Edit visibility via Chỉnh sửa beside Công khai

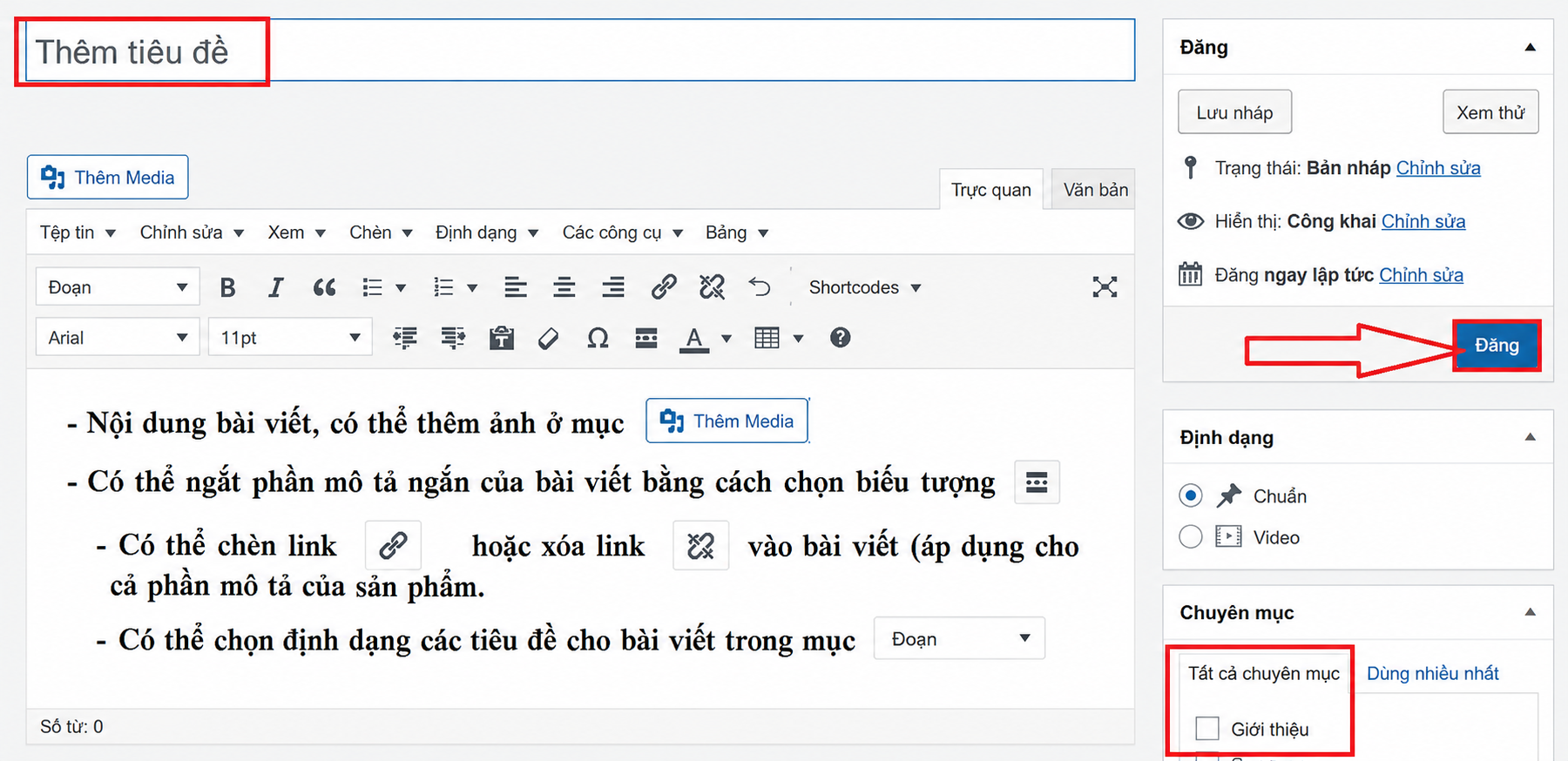(x=1423, y=221)
